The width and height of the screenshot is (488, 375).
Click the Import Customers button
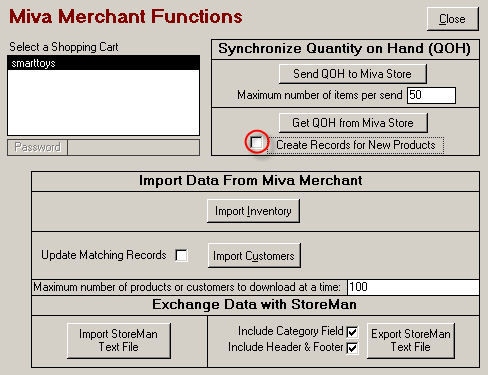(254, 256)
